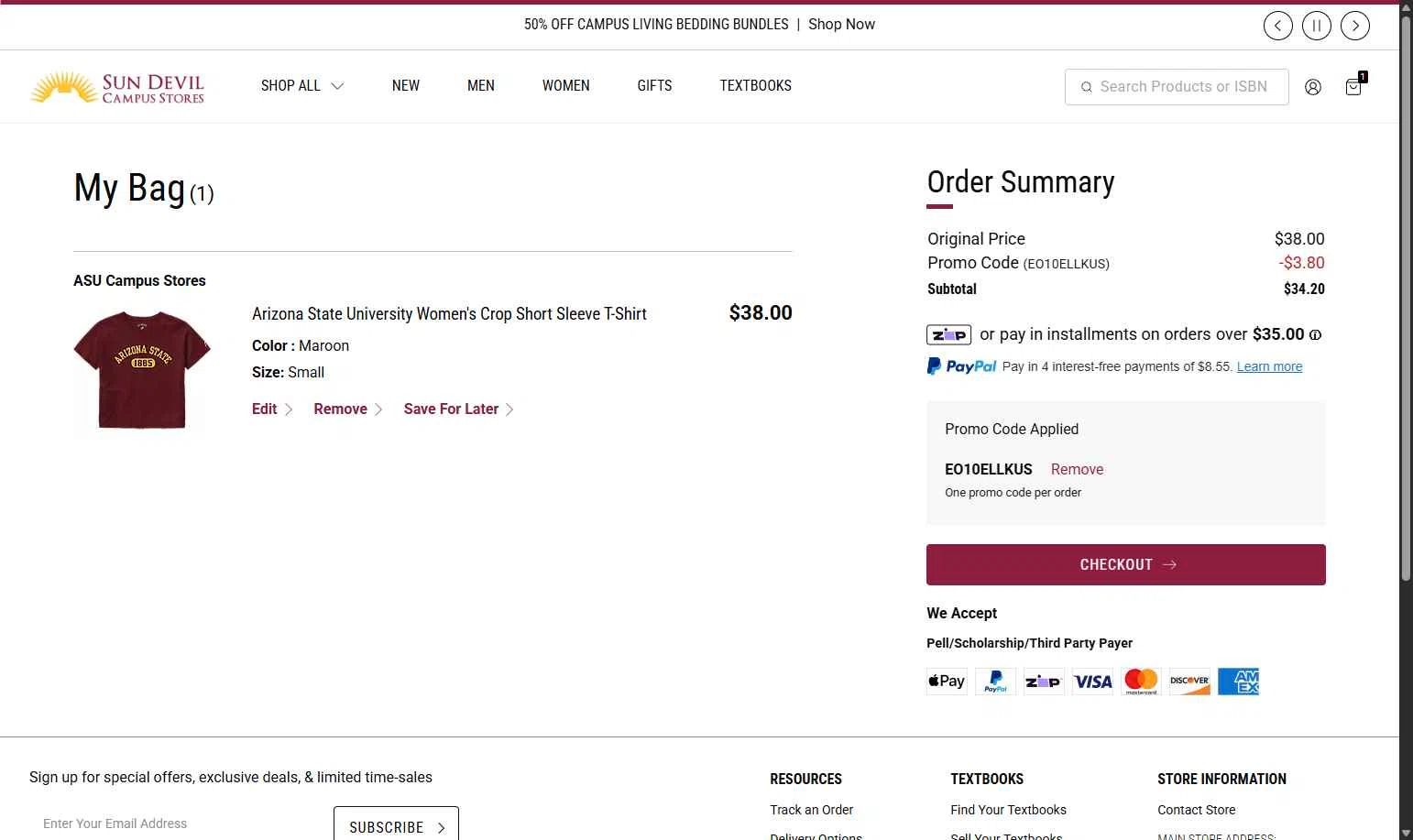The image size is (1413, 840).
Task: Open Find Your Textbooks link
Action: [x=1008, y=810]
